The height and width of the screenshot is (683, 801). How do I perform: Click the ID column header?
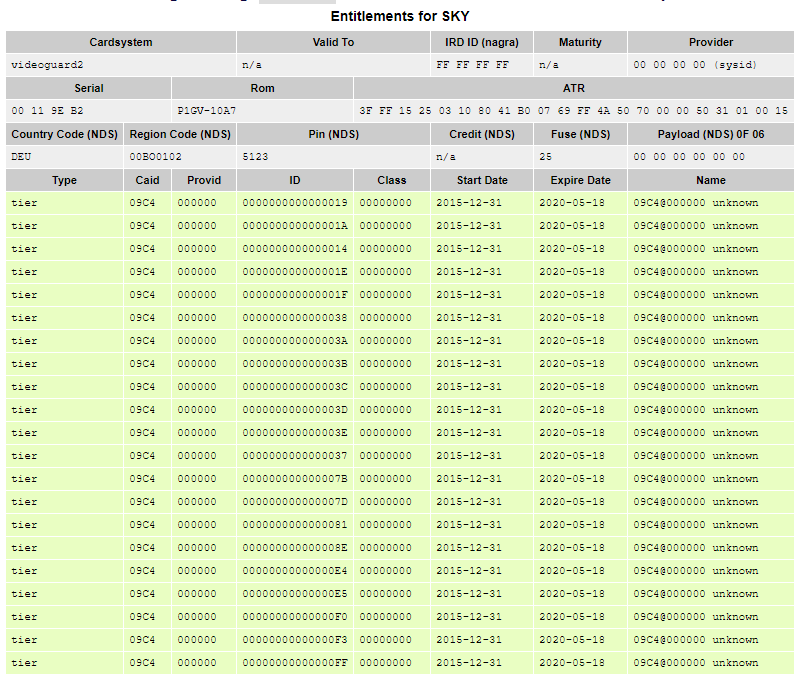pos(295,180)
